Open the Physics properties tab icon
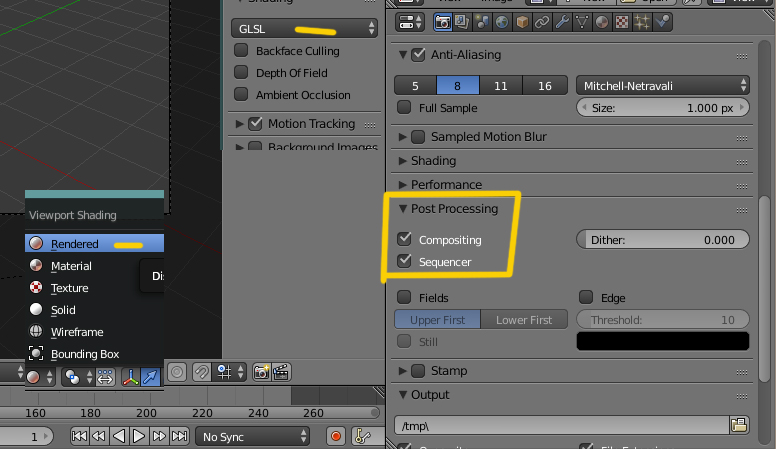This screenshot has height=449, width=776. (x=662, y=22)
